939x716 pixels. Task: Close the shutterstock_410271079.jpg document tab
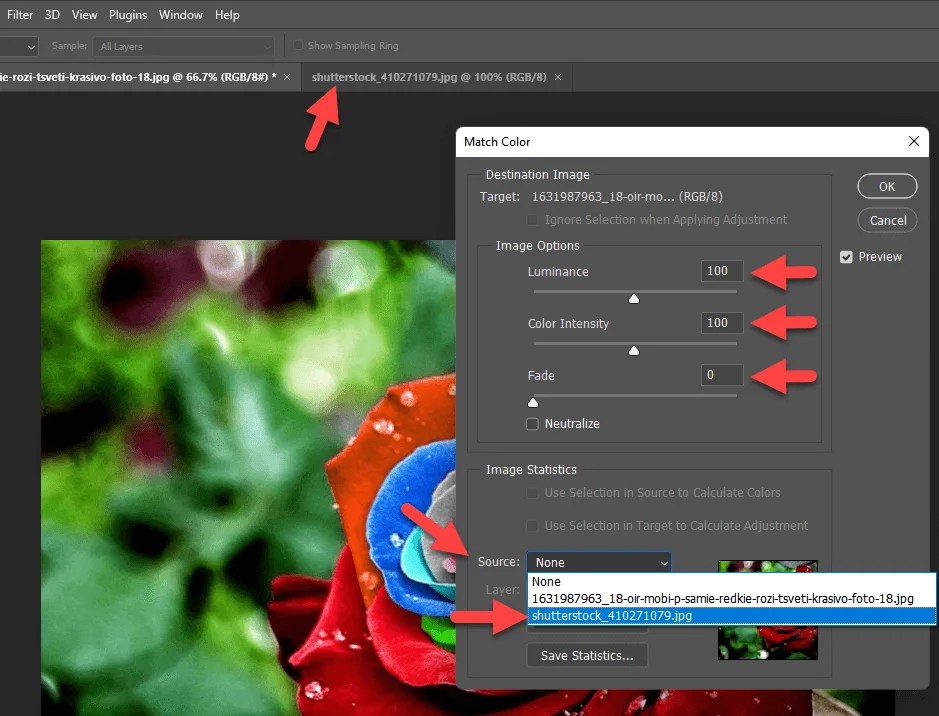point(558,77)
